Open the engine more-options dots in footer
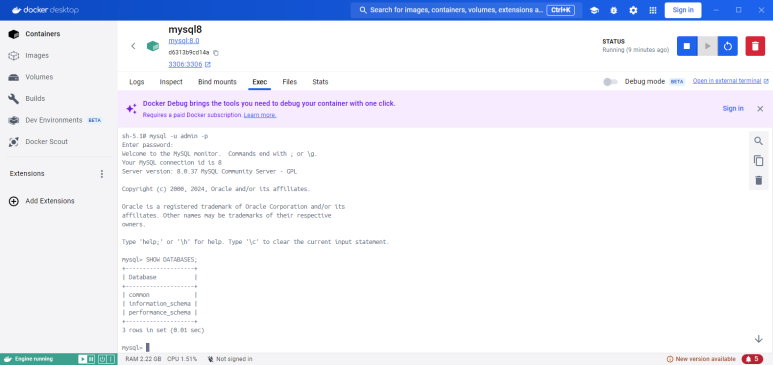The width and height of the screenshot is (773, 365). click(x=110, y=359)
